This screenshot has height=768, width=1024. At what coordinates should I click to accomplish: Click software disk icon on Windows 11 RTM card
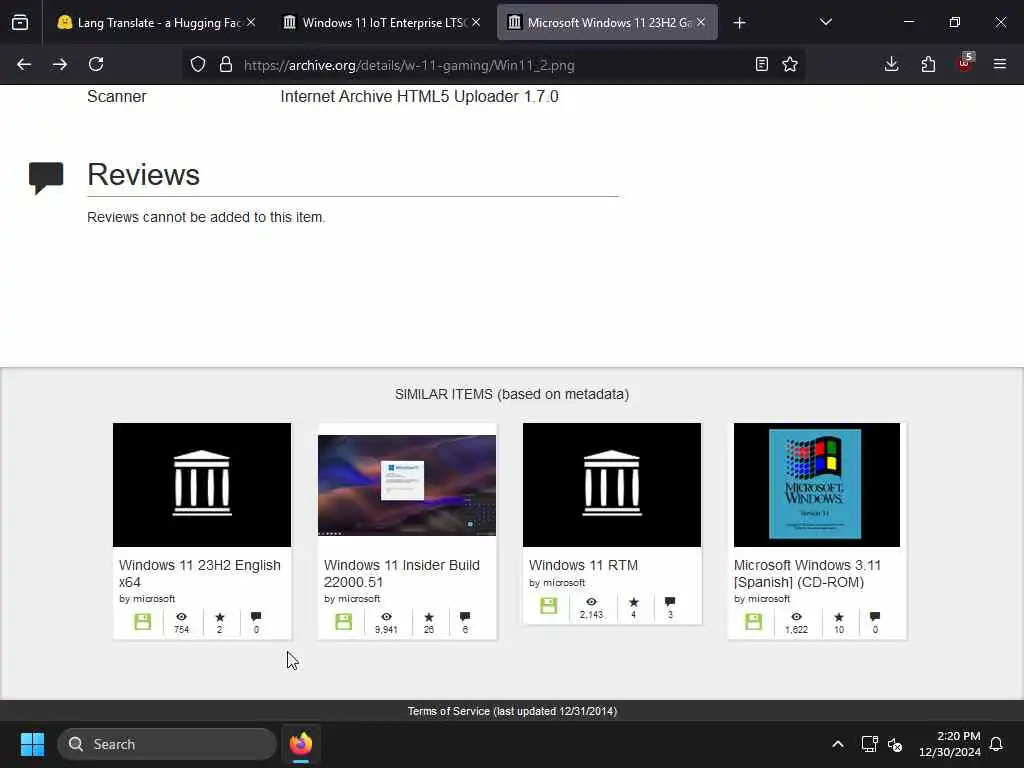click(549, 605)
